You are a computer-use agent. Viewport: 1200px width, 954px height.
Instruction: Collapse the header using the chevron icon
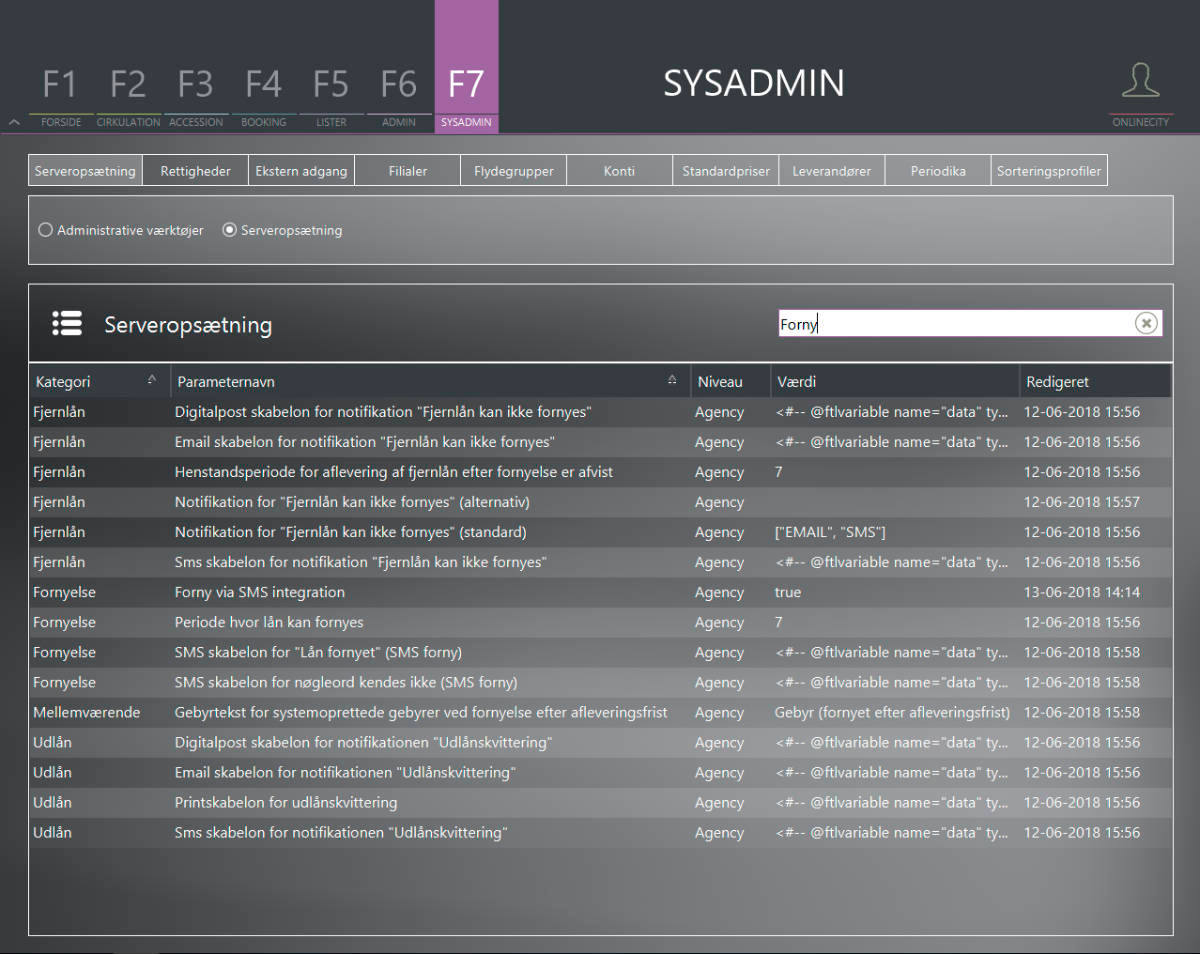13,121
